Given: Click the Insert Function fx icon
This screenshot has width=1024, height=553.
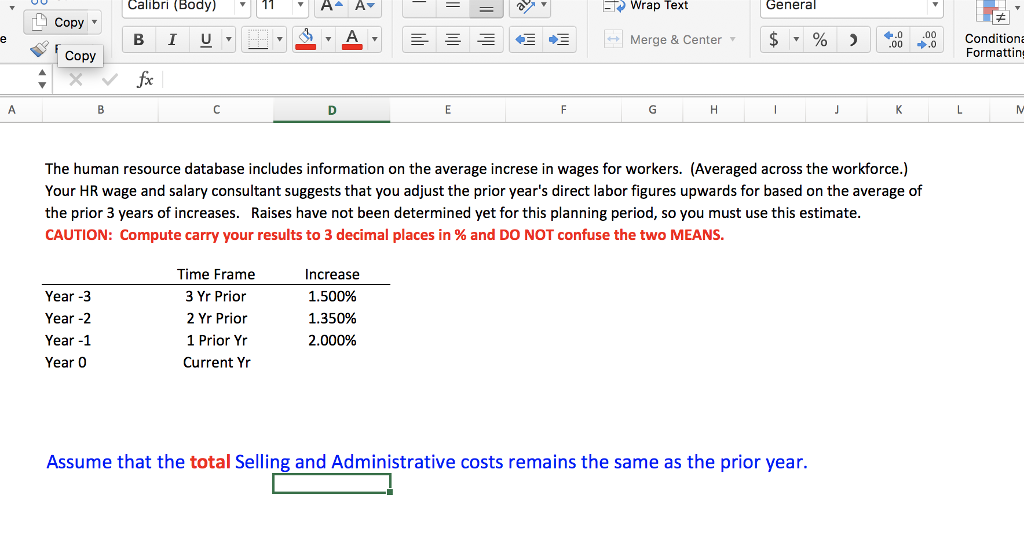Looking at the screenshot, I should click(x=144, y=79).
